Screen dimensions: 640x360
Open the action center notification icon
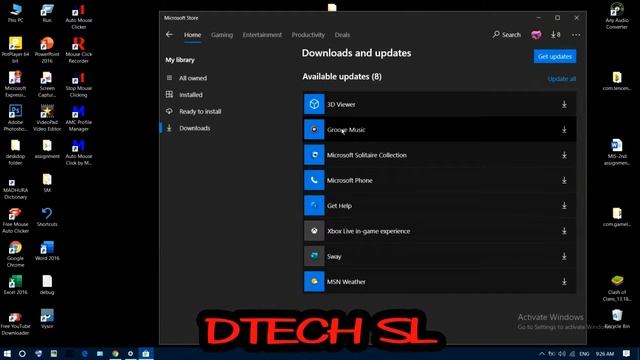click(x=627, y=353)
